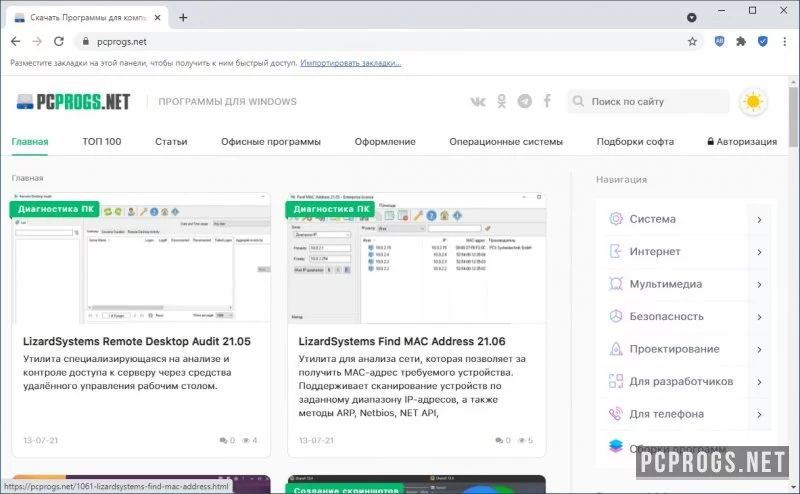
Task: Open 'LizardSystems Find MAC Address 21.06' title
Action: (402, 341)
